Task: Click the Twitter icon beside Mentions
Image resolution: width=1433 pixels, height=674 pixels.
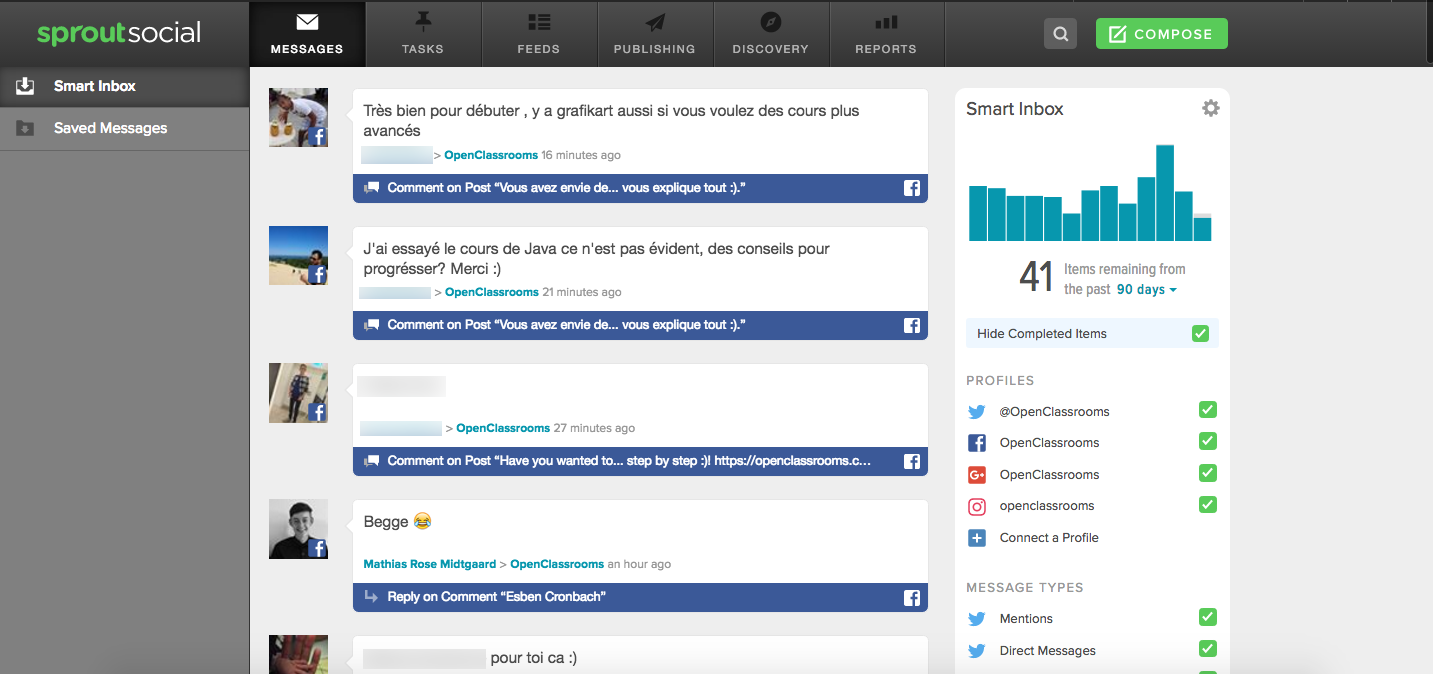Action: (977, 619)
